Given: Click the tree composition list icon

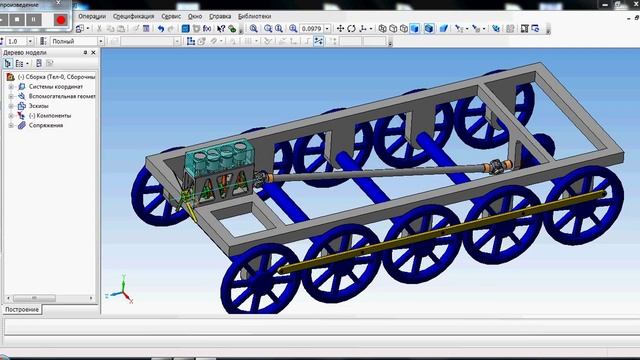Looking at the screenshot, I should (19, 64).
